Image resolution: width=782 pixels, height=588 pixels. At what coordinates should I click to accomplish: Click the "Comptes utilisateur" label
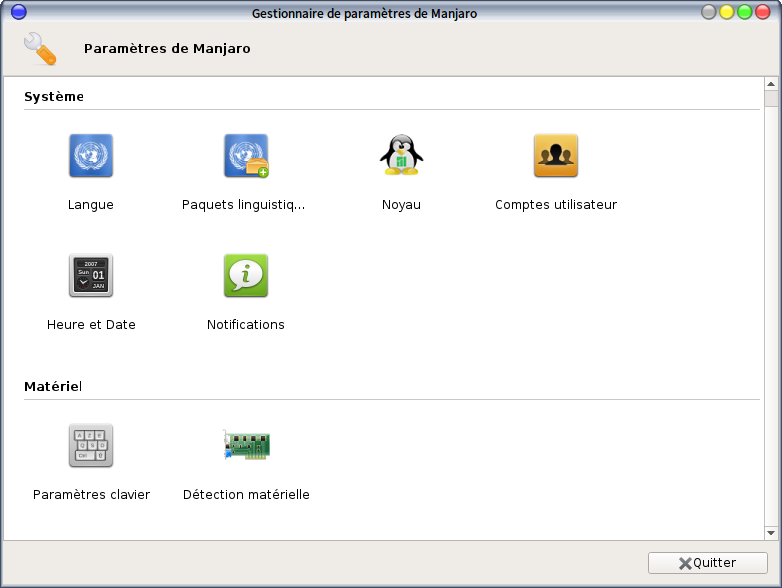click(x=556, y=204)
